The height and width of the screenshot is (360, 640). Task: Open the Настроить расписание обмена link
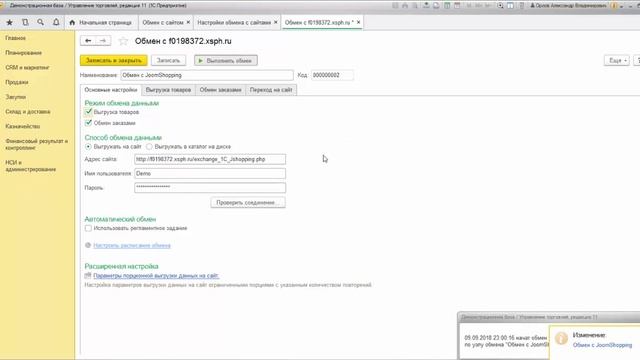point(132,245)
